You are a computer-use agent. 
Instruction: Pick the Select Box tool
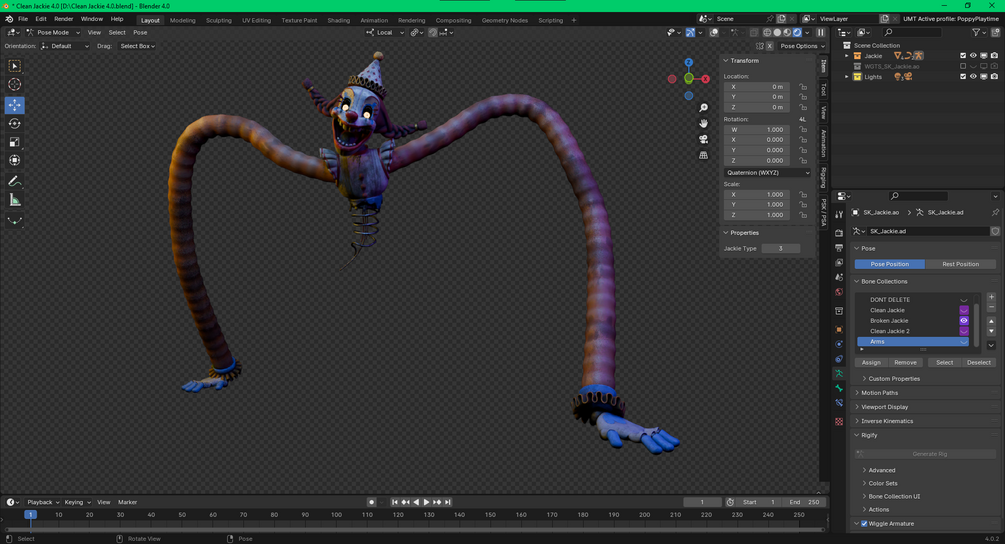(14, 66)
